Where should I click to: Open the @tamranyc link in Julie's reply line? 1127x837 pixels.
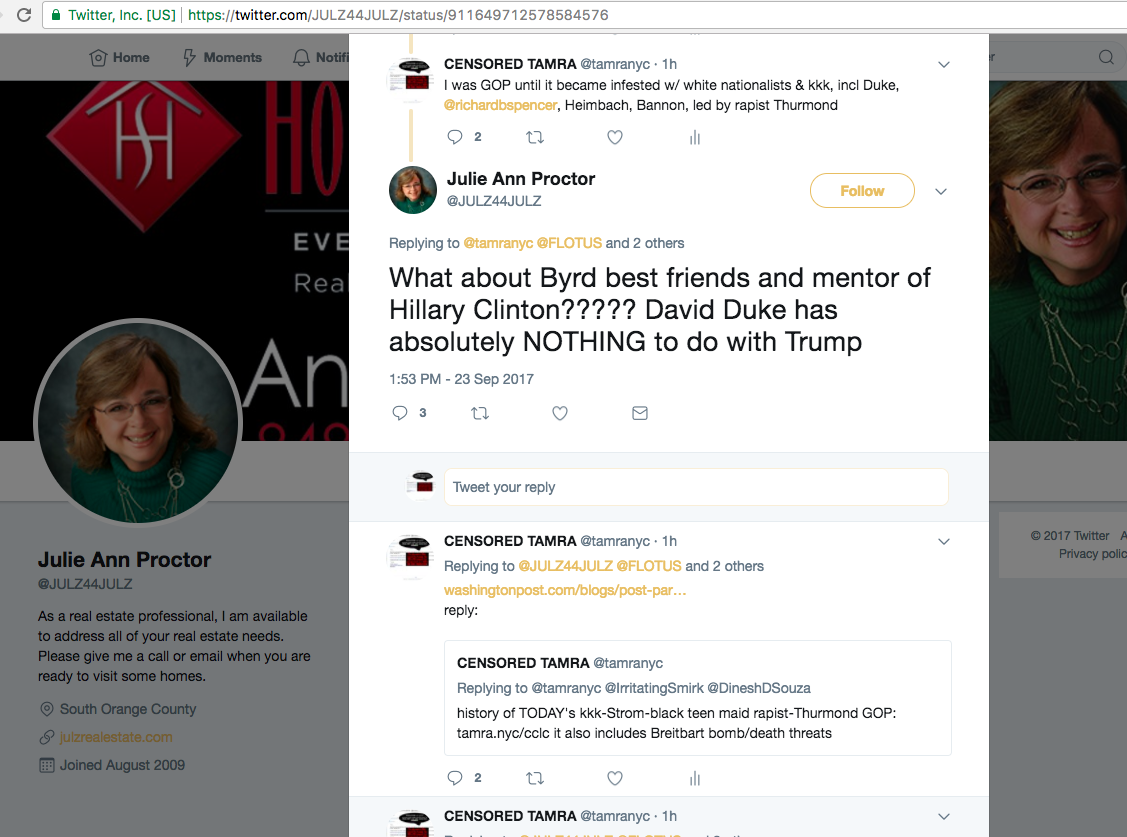498,243
